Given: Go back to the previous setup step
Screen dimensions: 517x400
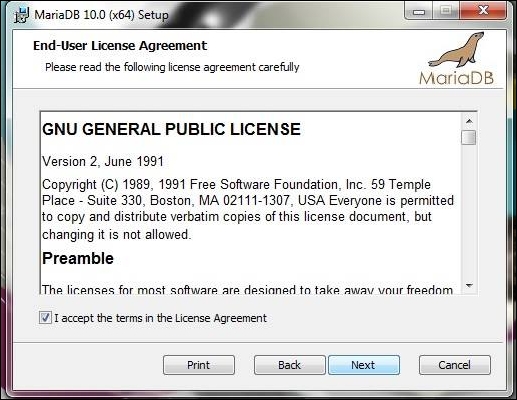Looking at the screenshot, I should [289, 365].
